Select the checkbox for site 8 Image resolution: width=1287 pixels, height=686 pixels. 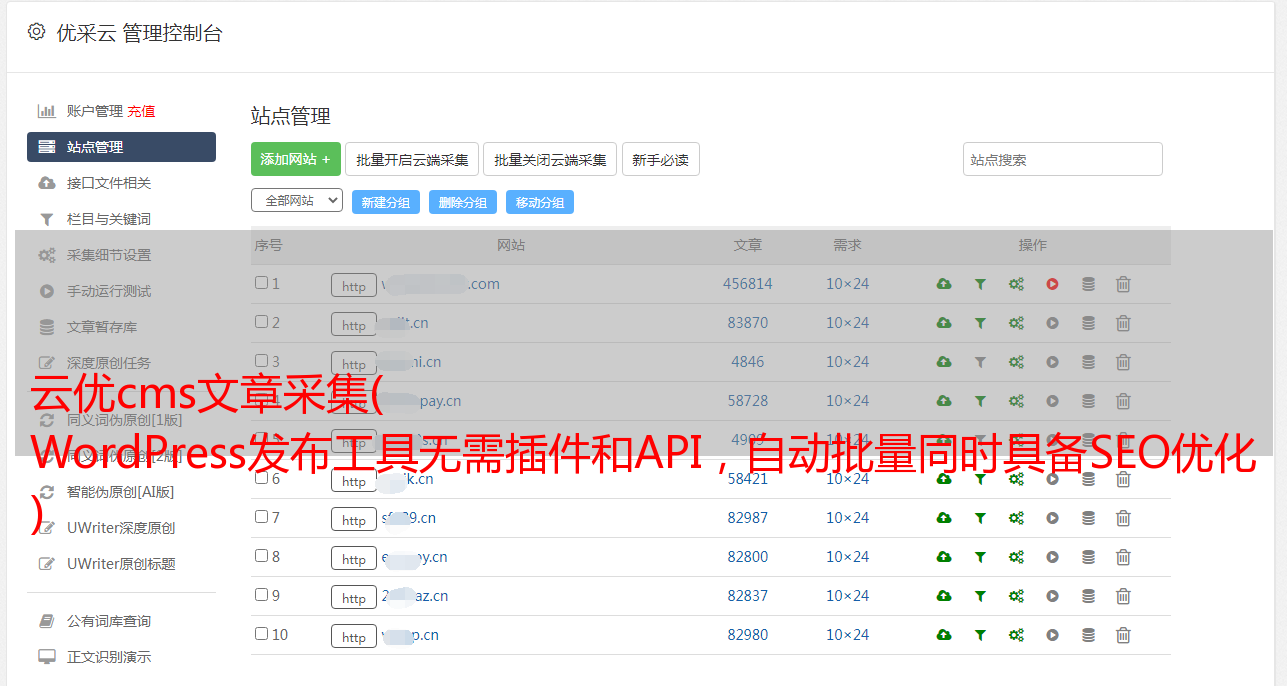tap(261, 556)
